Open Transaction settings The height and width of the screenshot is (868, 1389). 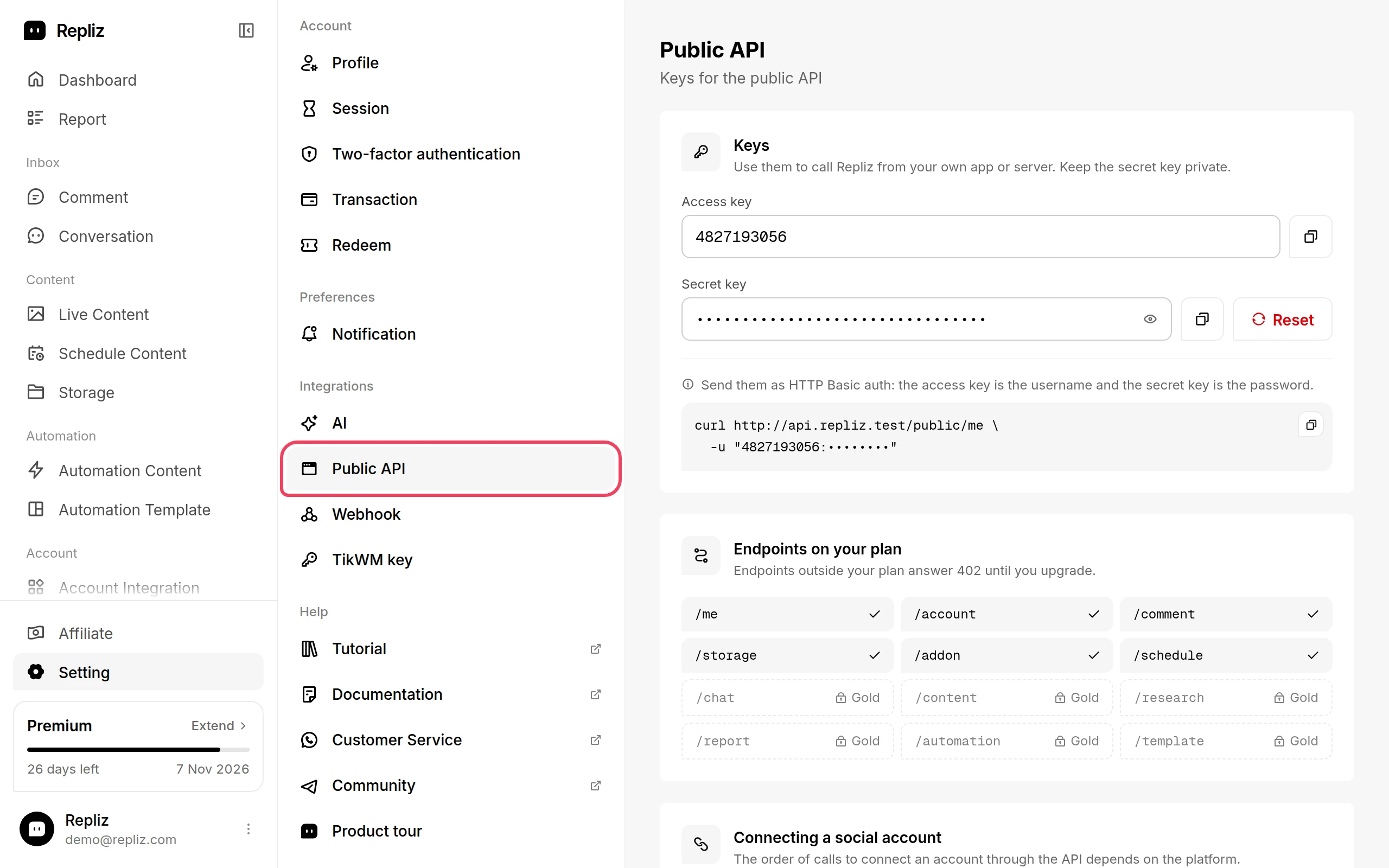450,199
